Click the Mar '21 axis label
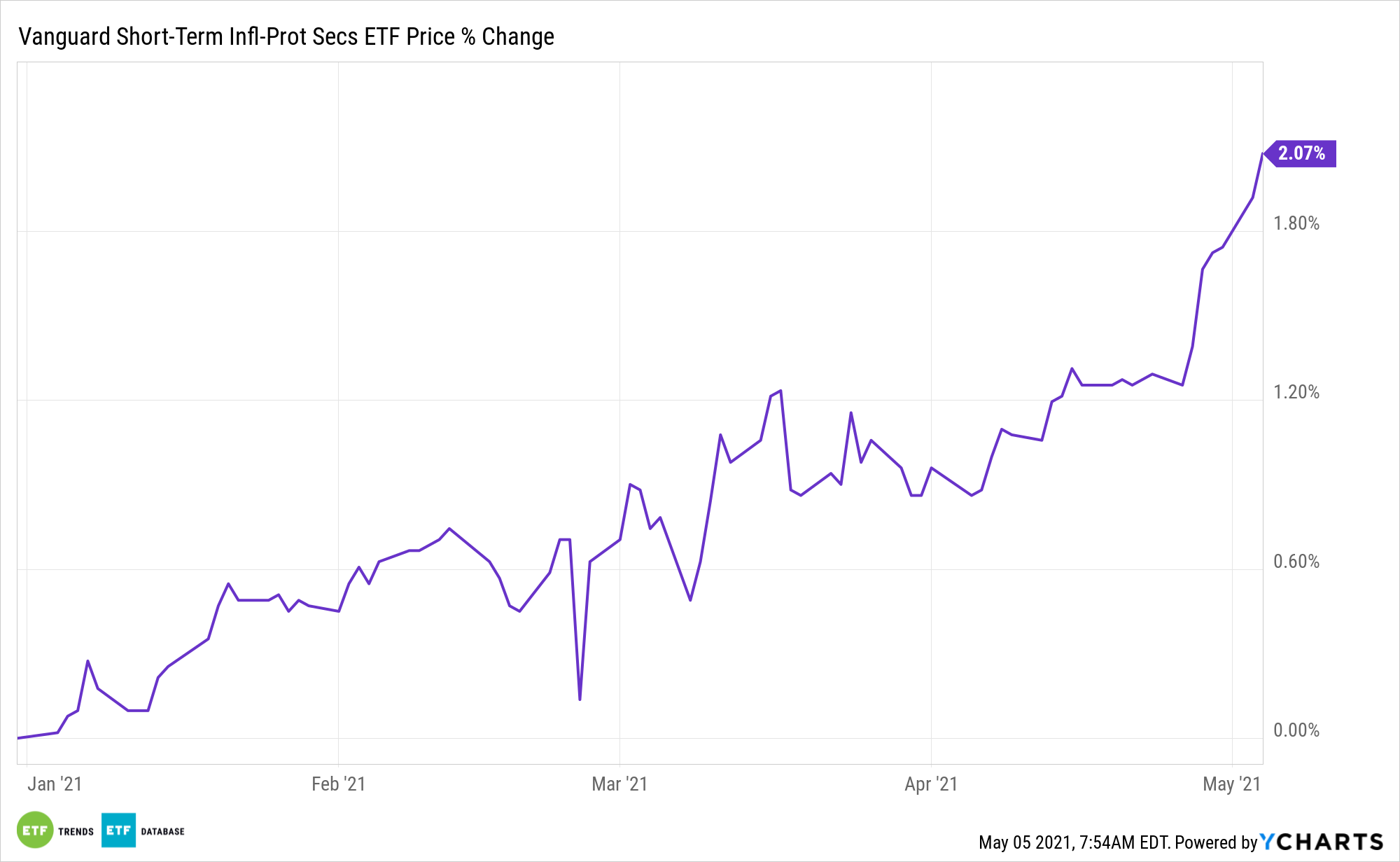The height and width of the screenshot is (862, 1400). click(x=619, y=784)
